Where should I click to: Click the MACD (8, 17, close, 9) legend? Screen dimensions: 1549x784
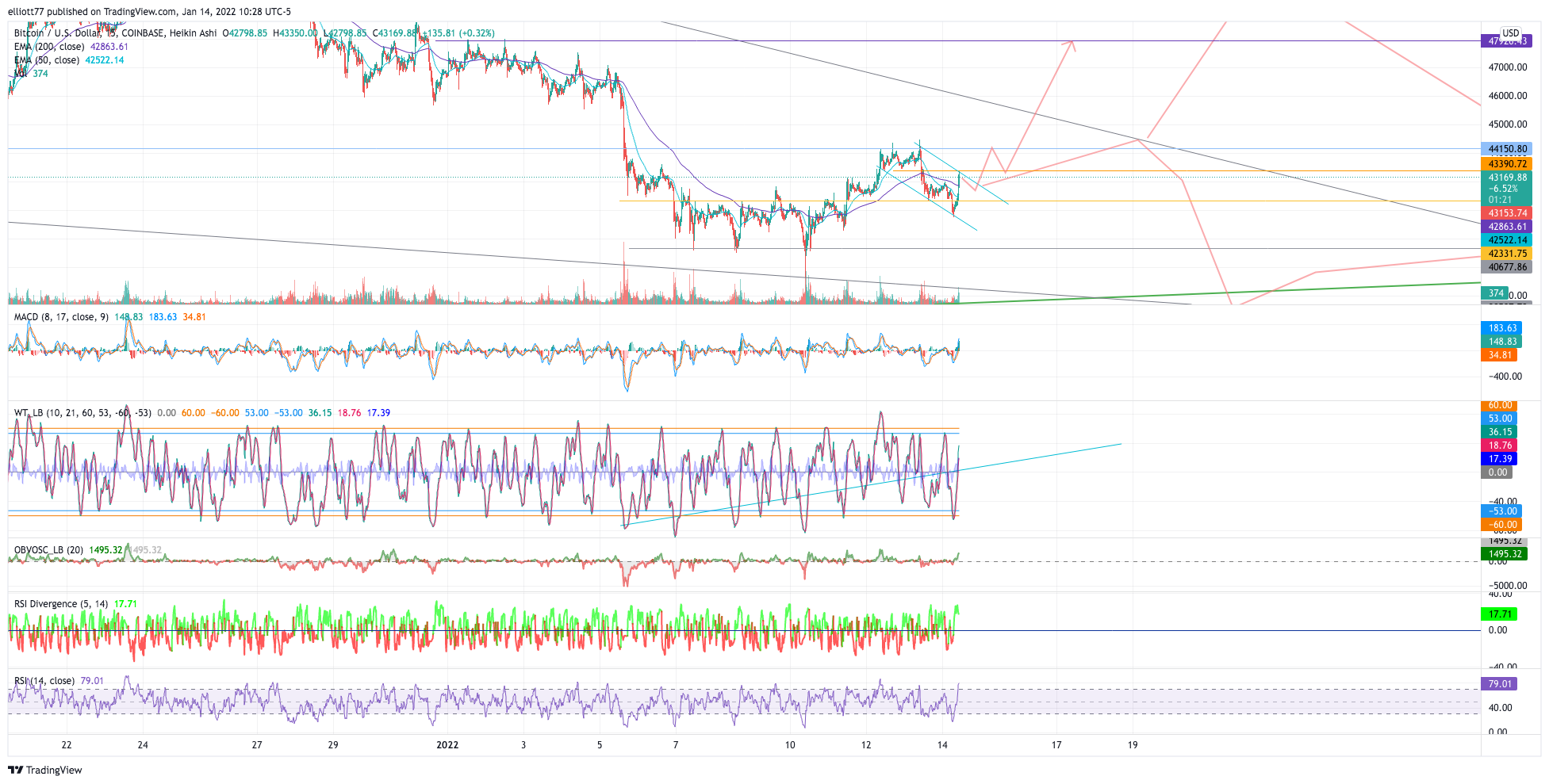click(61, 317)
